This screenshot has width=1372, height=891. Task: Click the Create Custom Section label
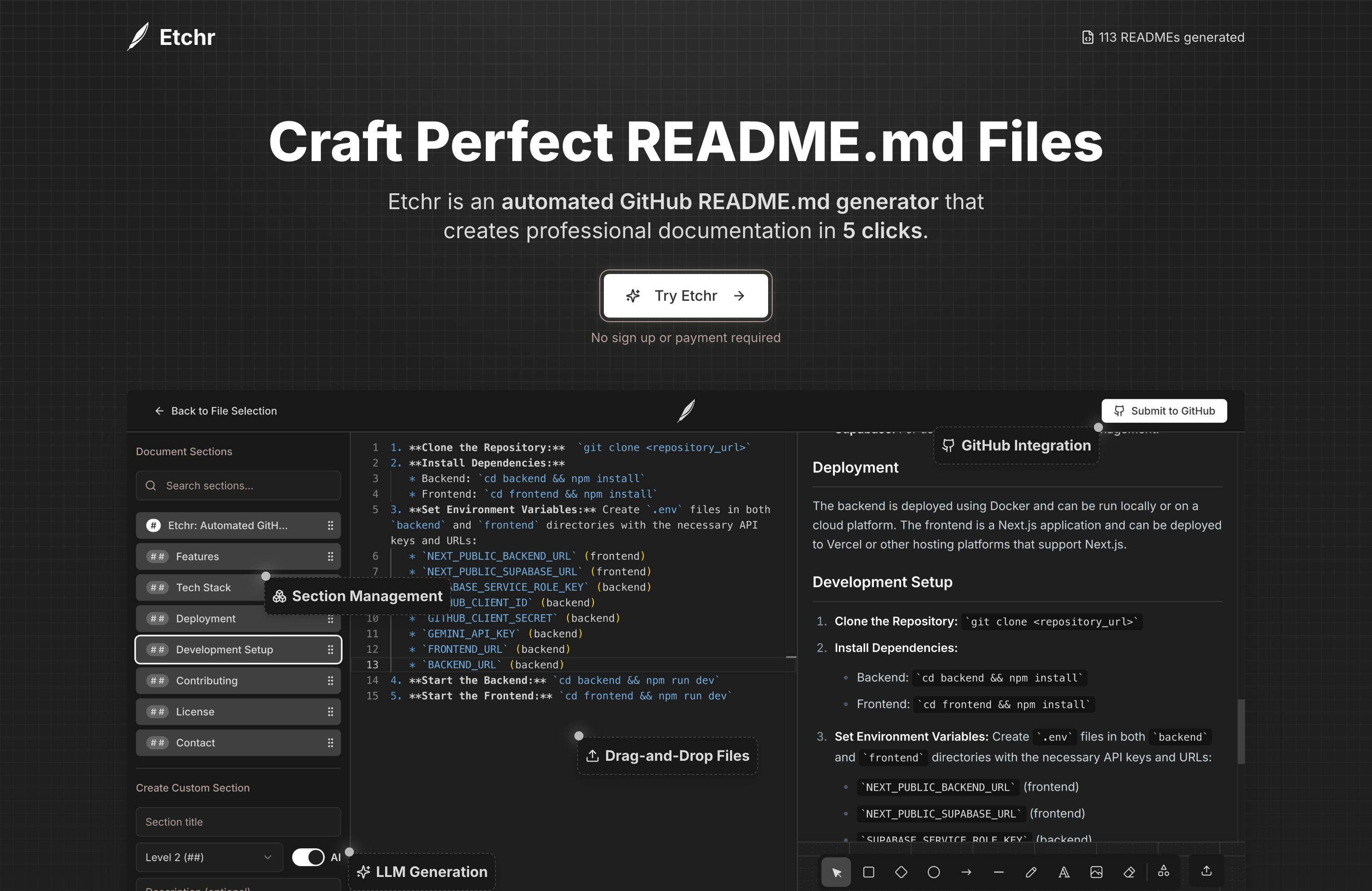192,788
